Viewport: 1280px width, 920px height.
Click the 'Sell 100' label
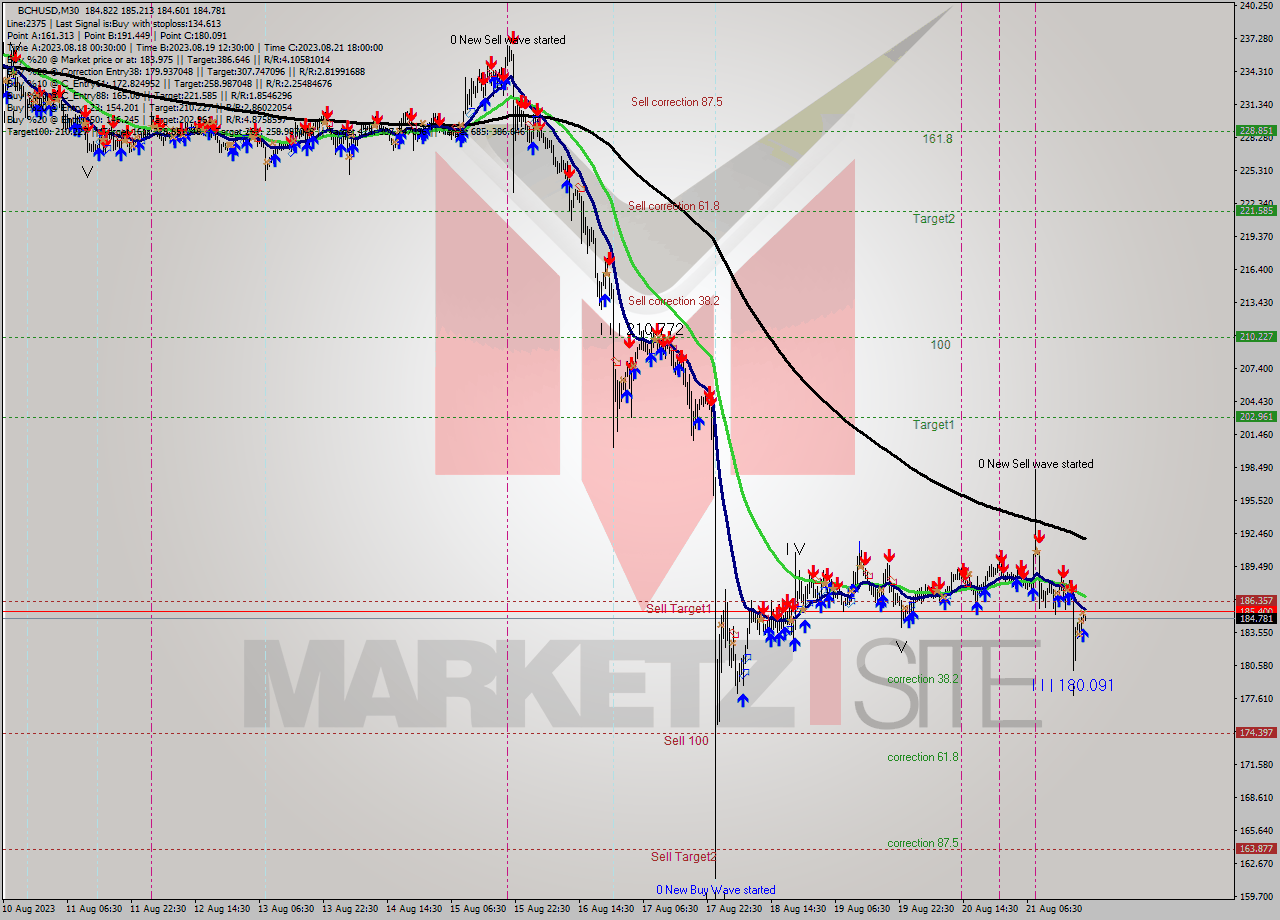[686, 740]
